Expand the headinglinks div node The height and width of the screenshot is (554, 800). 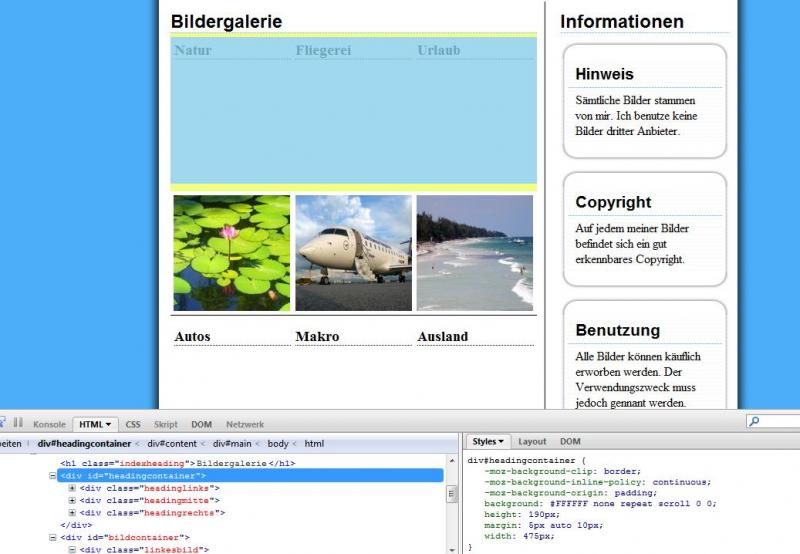click(x=72, y=488)
